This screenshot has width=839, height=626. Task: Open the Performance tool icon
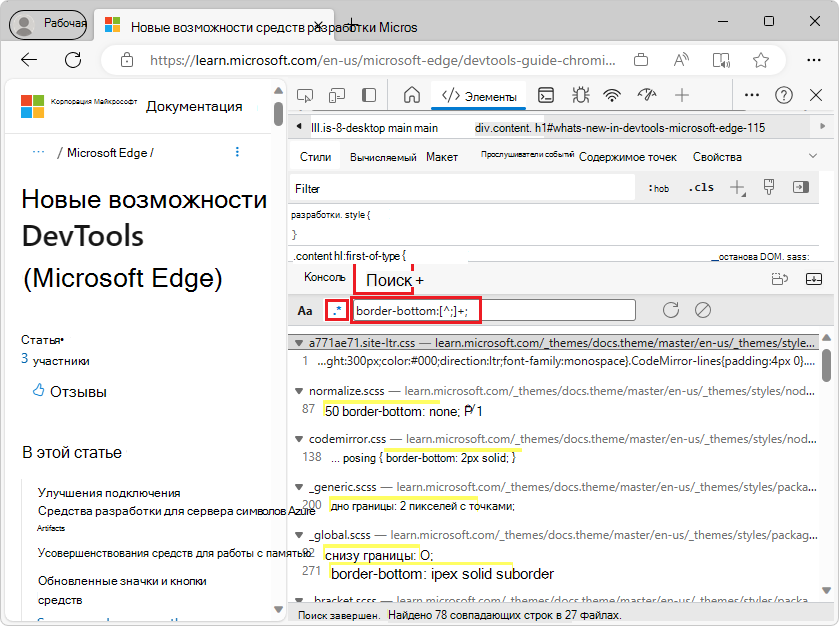[646, 96]
